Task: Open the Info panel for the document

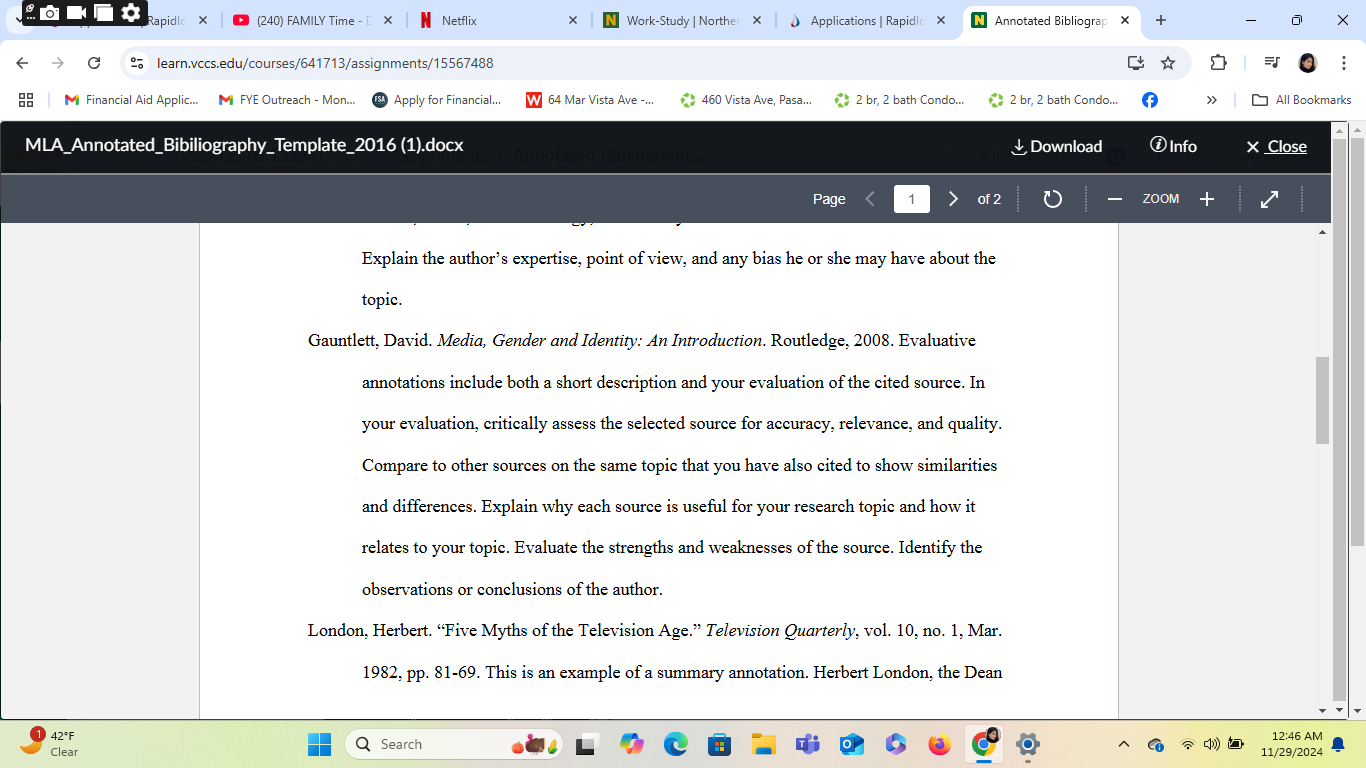Action: (1172, 146)
